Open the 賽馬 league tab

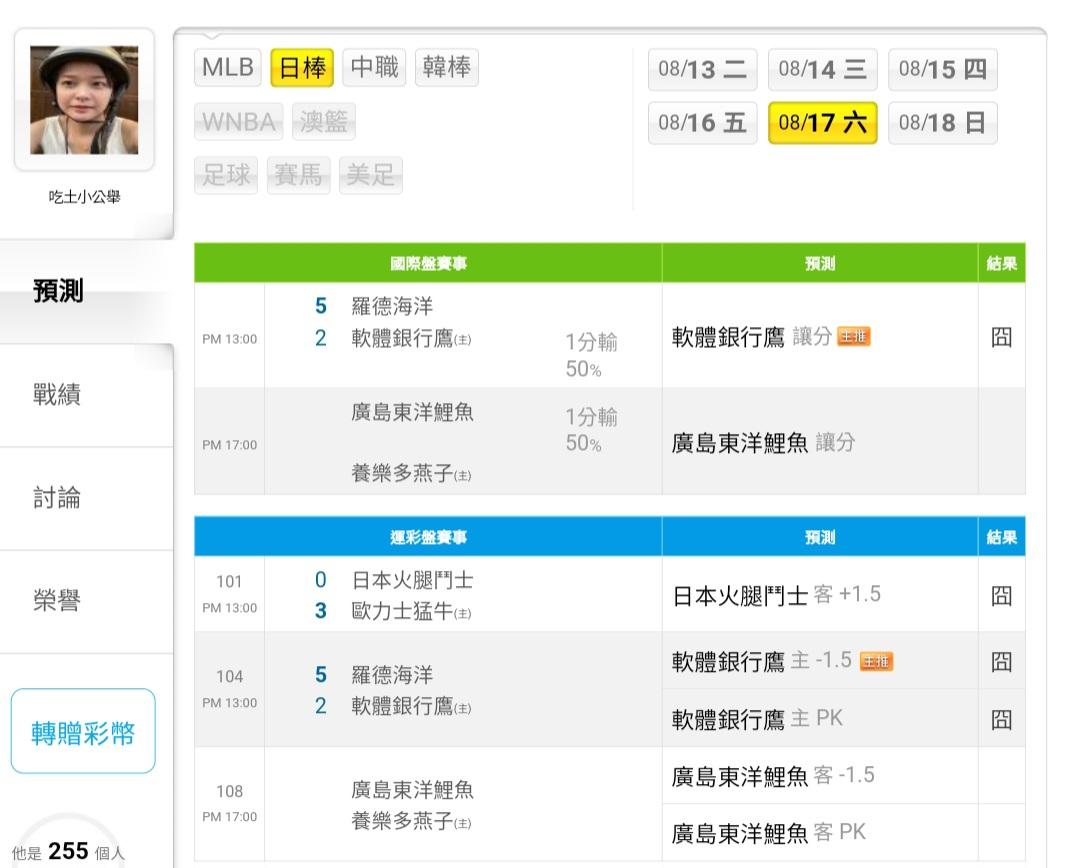tap(298, 175)
